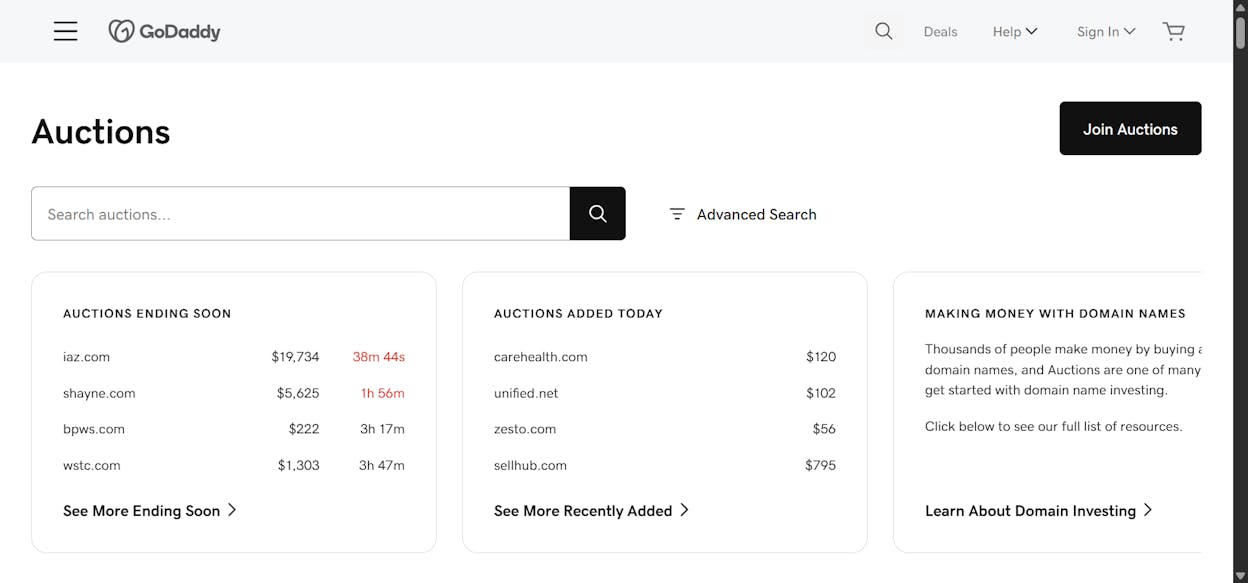Click the Join Auctions button
The height and width of the screenshot is (583, 1248).
tap(1130, 128)
